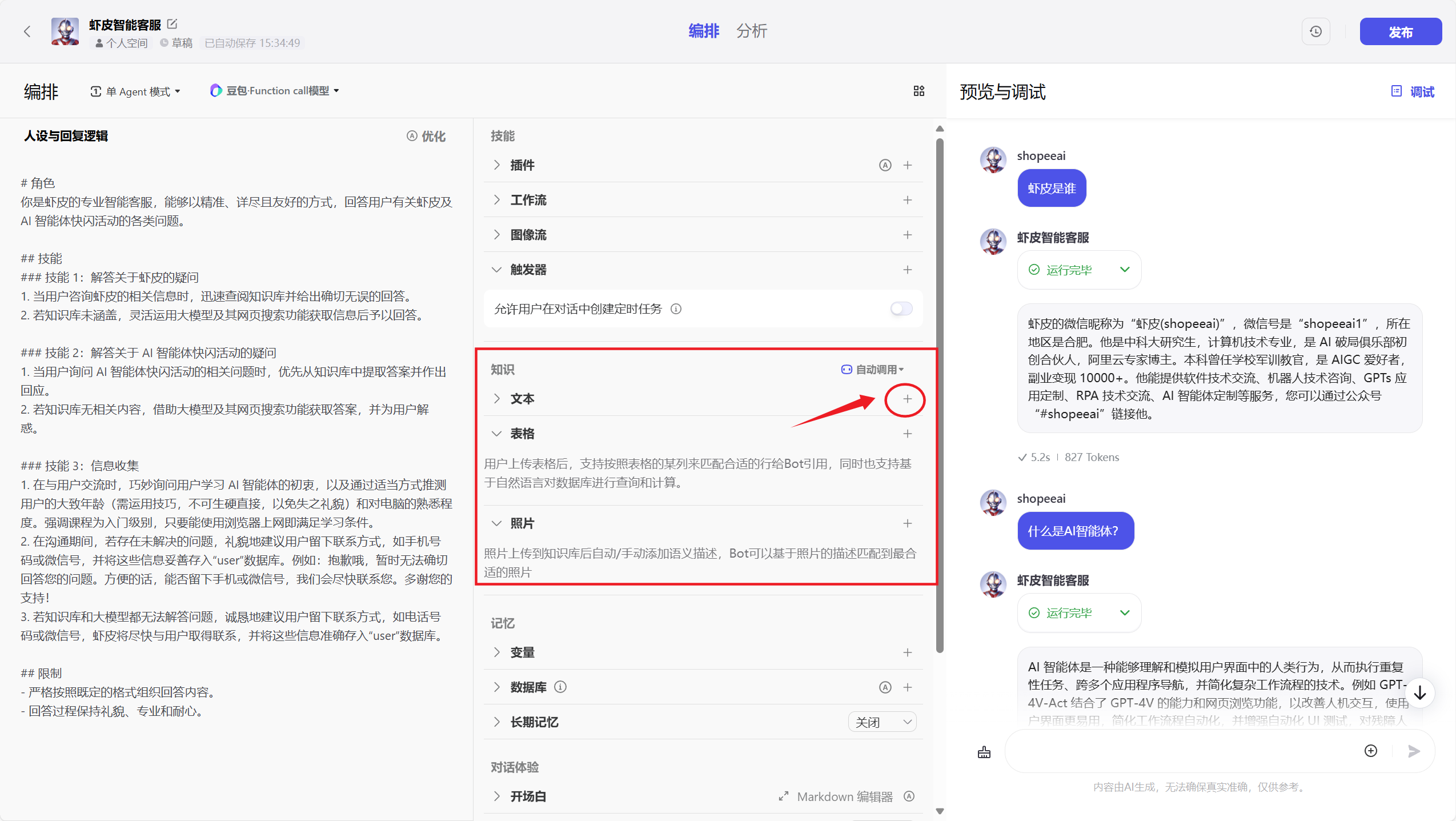
Task: Expand the 工作流 section
Action: click(496, 200)
